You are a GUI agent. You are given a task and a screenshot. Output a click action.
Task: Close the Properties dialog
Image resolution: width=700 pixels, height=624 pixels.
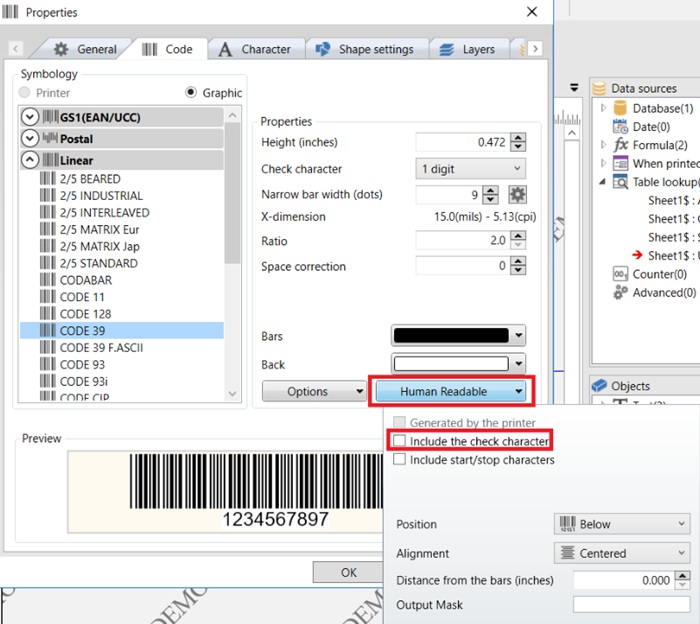click(532, 12)
